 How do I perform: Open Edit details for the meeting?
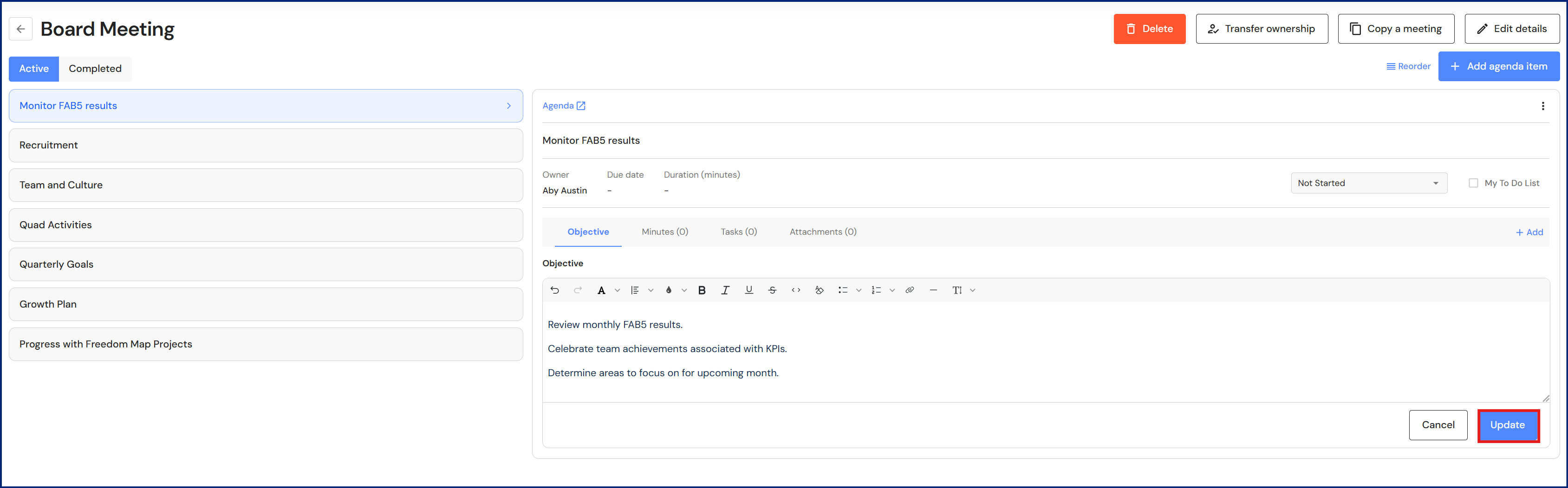pyautogui.click(x=1511, y=29)
